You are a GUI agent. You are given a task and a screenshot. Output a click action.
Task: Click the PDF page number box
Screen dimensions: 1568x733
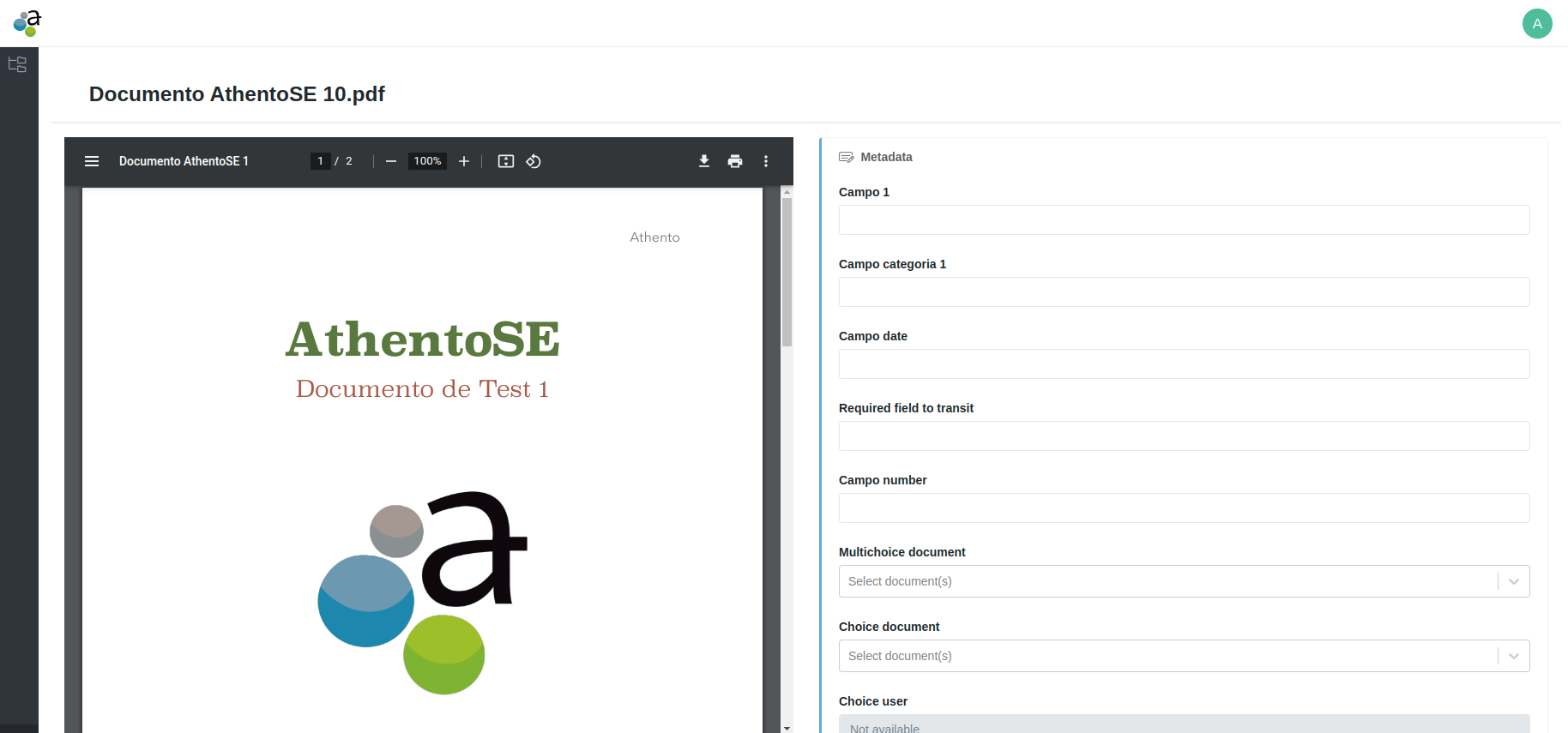click(321, 161)
